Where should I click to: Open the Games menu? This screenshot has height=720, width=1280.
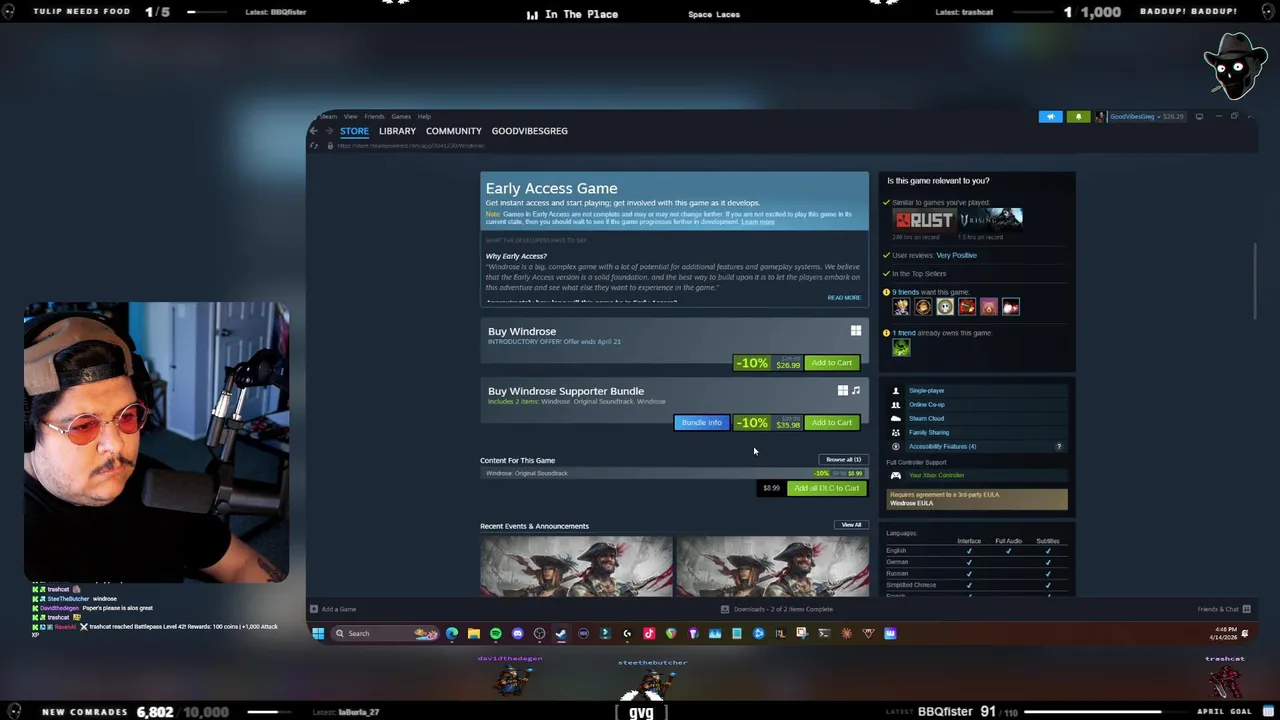coord(401,116)
